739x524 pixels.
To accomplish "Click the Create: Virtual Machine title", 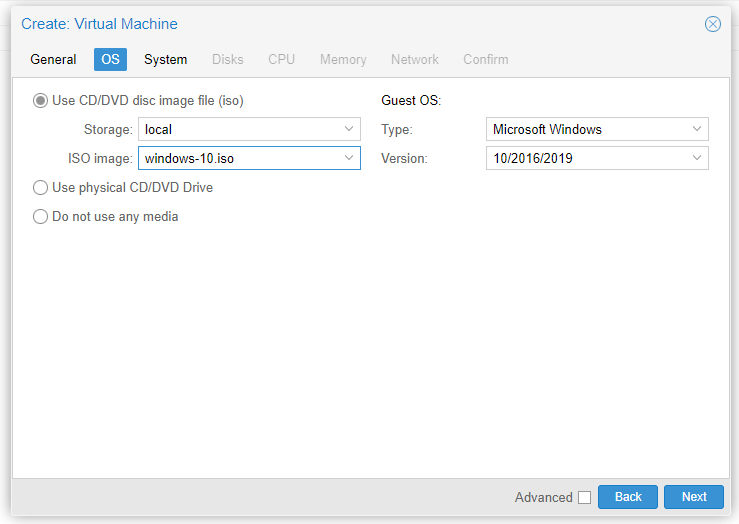I will pos(99,24).
